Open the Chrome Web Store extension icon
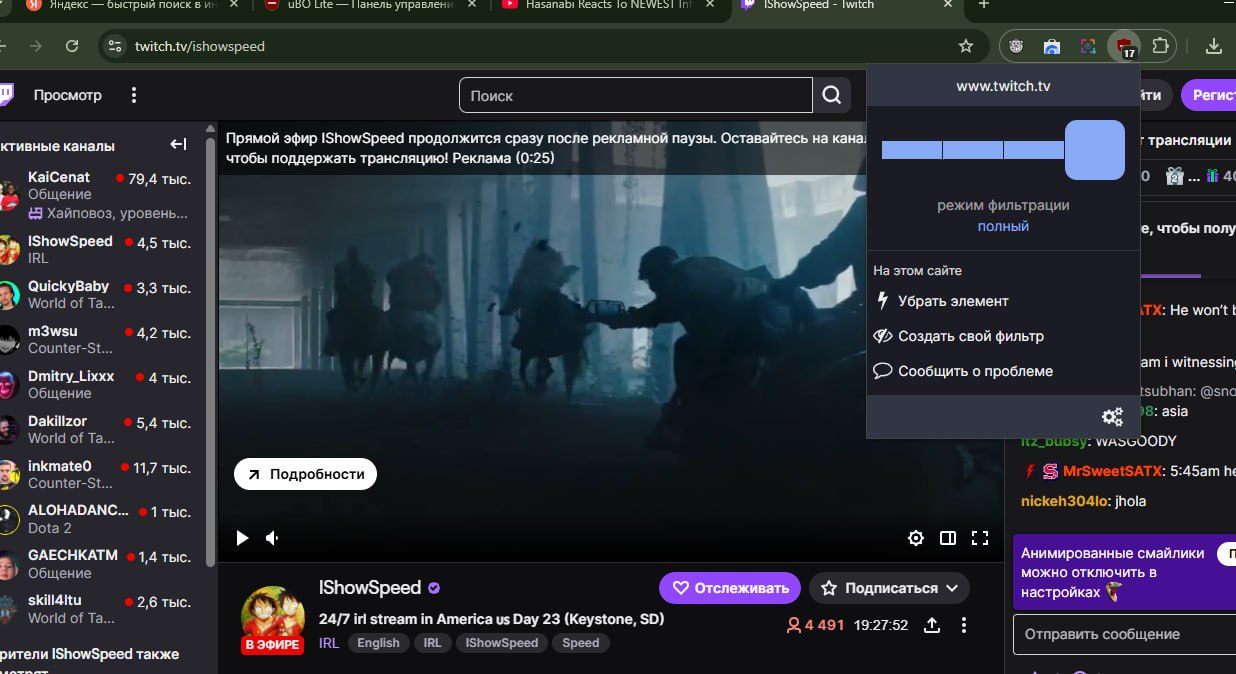This screenshot has width=1236, height=674. point(1052,46)
